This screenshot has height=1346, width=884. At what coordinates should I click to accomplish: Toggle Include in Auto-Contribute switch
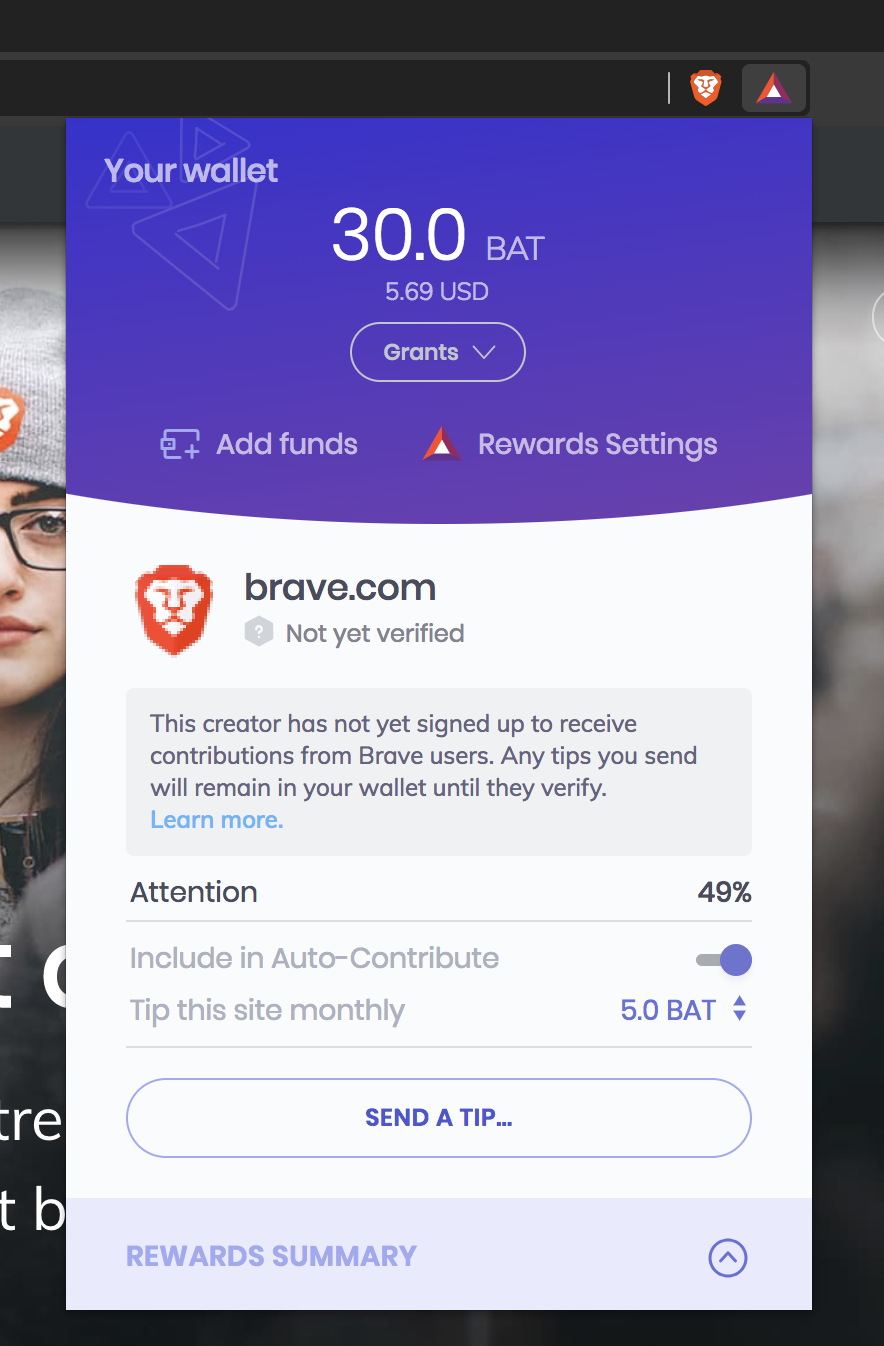724,960
